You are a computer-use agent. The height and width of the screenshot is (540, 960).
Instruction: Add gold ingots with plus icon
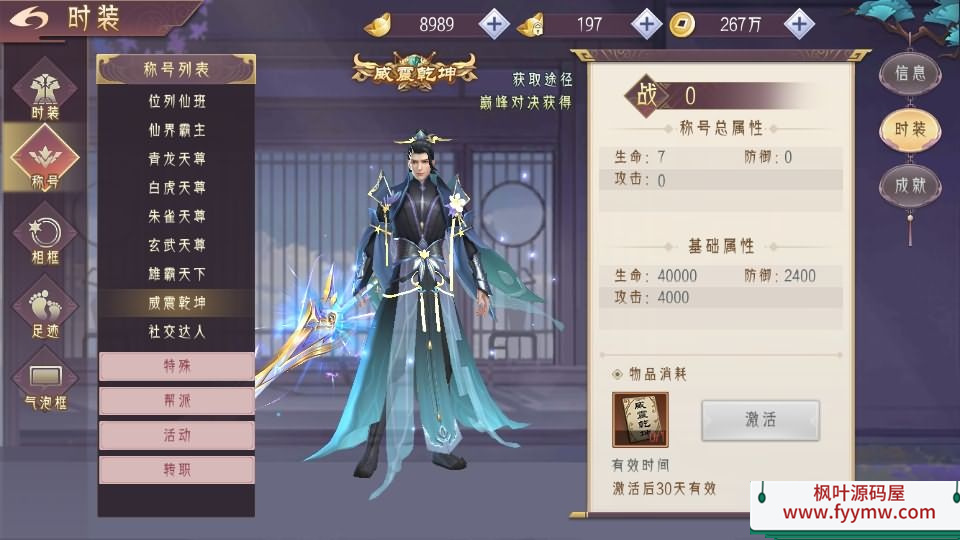[x=493, y=24]
